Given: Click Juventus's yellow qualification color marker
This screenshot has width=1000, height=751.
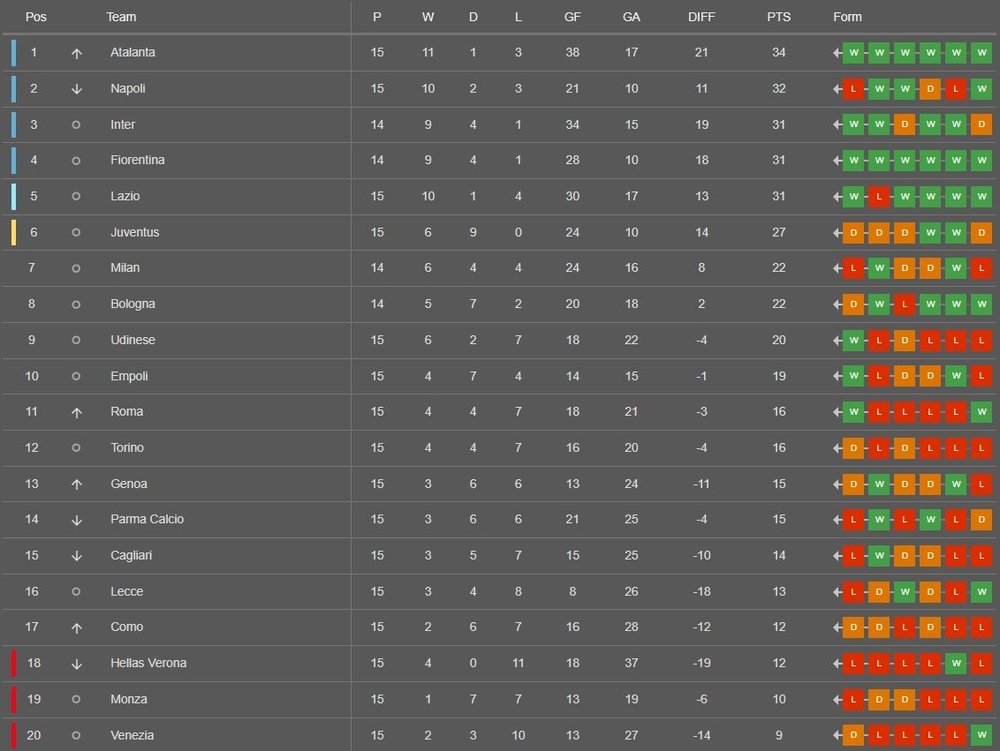Looking at the screenshot, I should coord(14,232).
